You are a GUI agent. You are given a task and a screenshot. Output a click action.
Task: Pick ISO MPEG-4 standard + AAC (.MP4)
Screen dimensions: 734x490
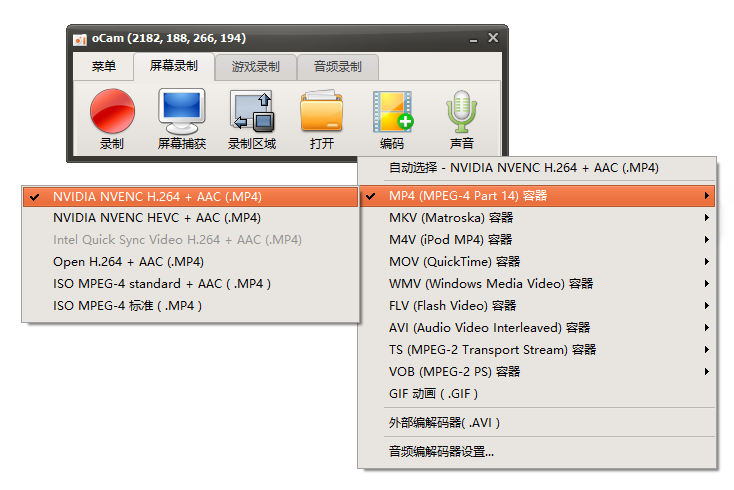(x=191, y=284)
